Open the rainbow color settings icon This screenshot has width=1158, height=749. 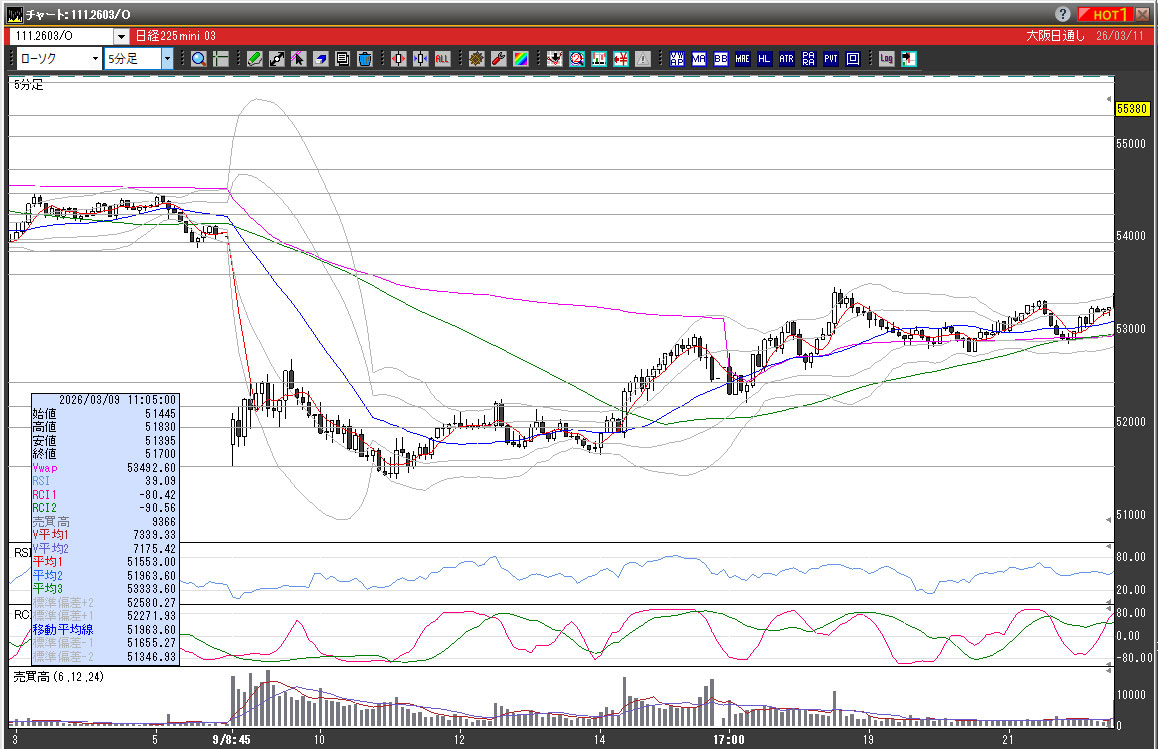521,59
